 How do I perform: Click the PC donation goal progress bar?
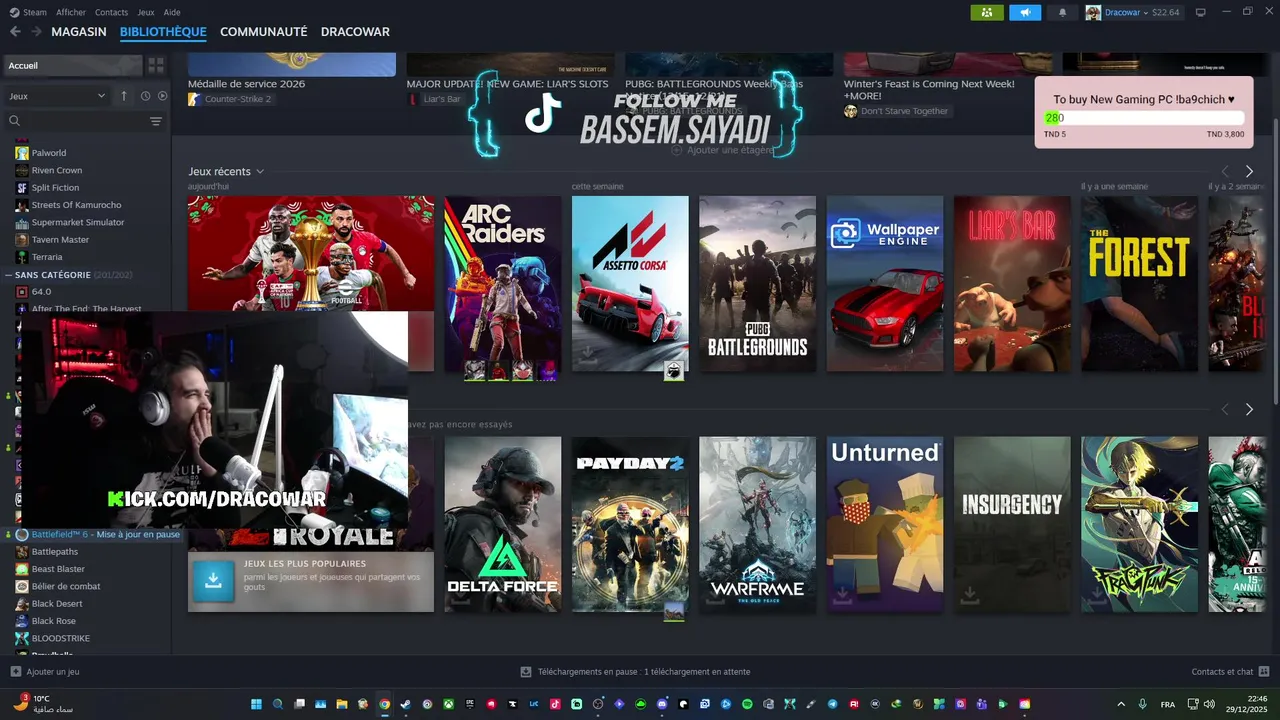[1144, 118]
